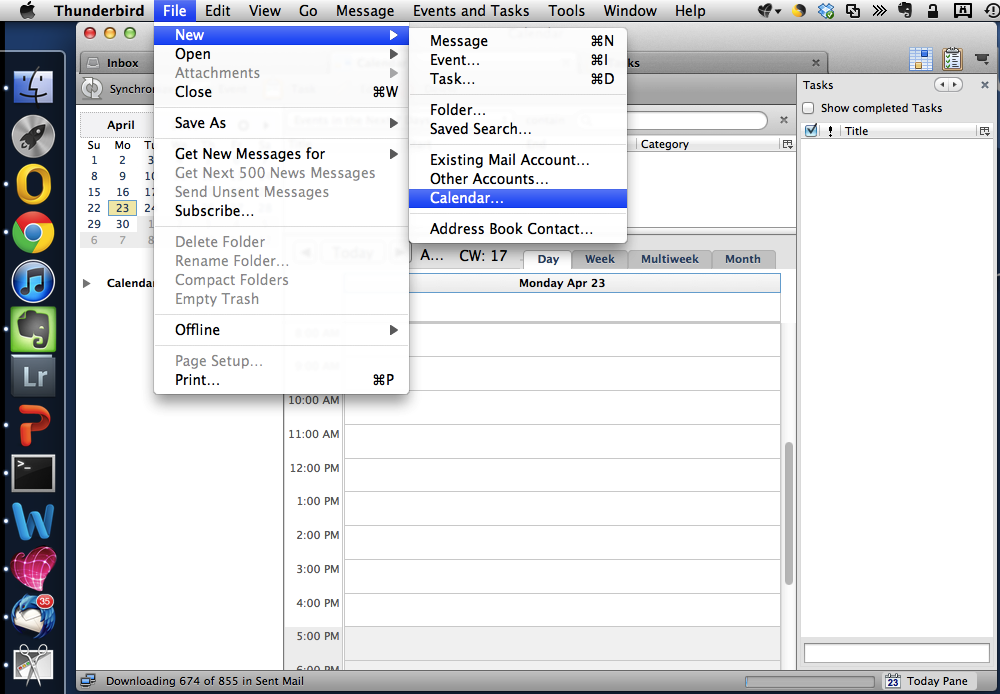Viewport: 1000px width, 694px height.
Task: Choose Event... from the New submenu
Action: point(518,60)
